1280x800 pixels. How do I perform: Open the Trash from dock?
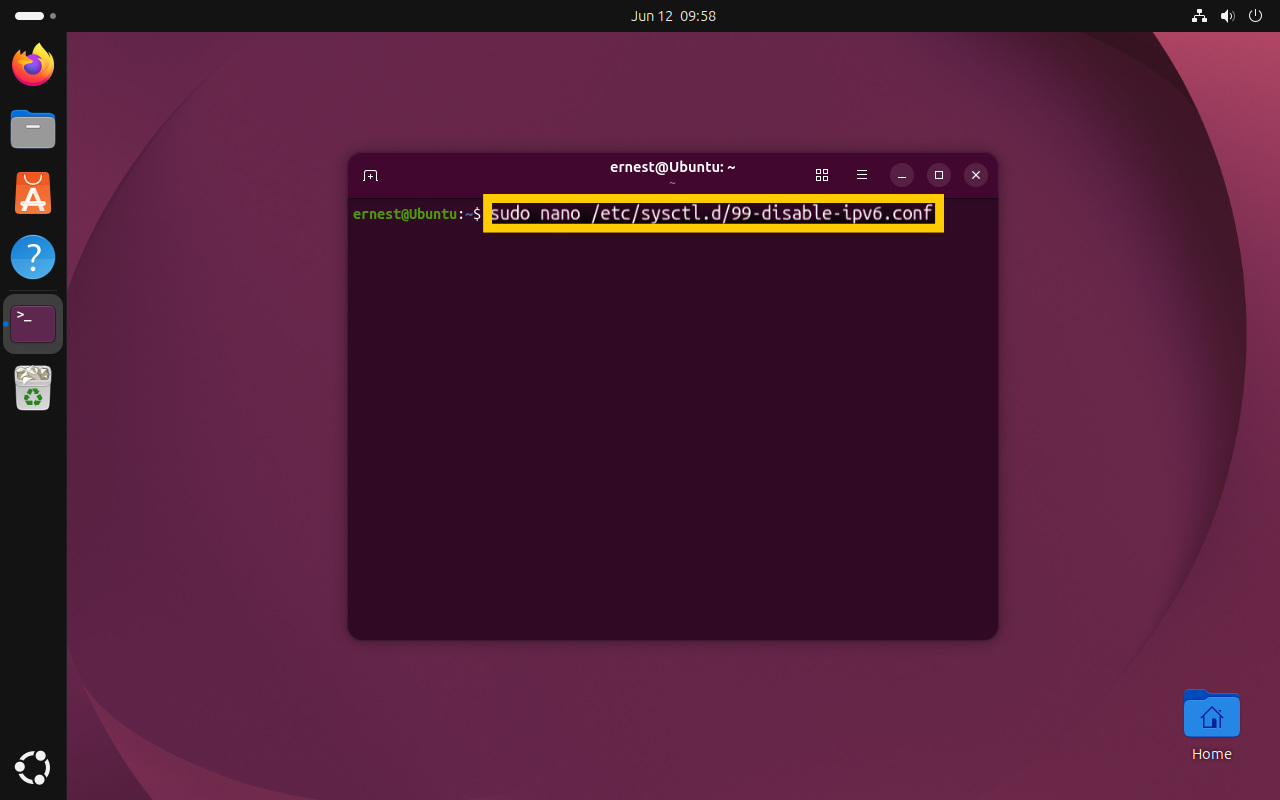[x=33, y=388]
